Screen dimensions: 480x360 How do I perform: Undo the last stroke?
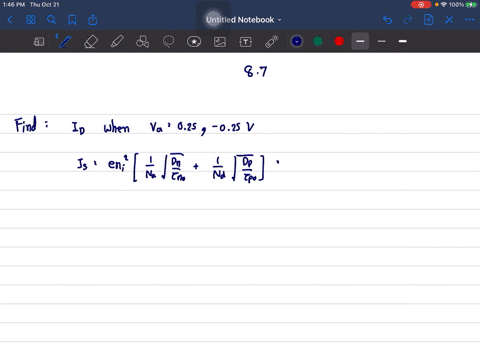(x=387, y=20)
